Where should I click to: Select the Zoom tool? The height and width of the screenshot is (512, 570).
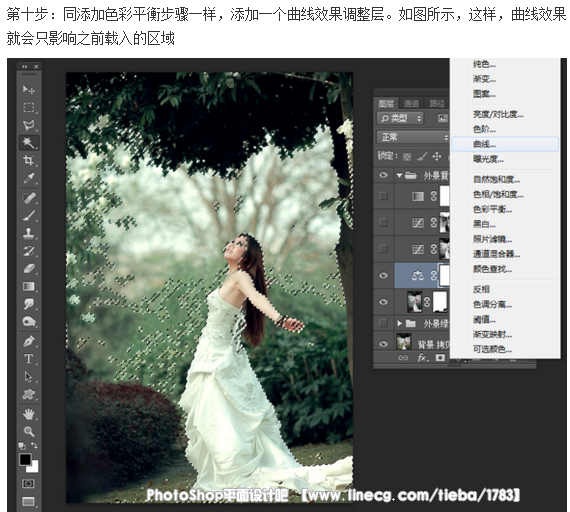click(28, 432)
